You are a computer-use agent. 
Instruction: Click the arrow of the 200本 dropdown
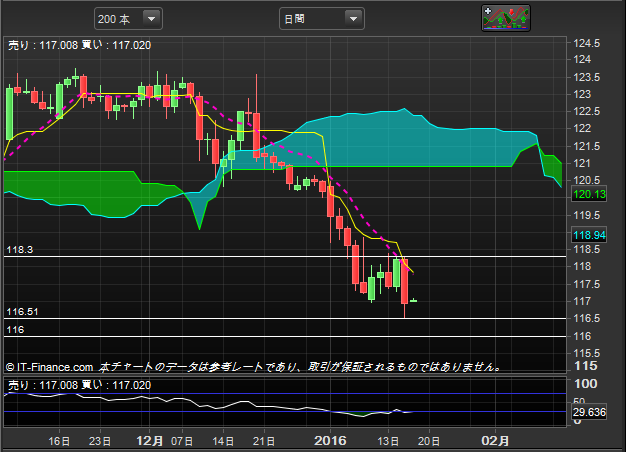pyautogui.click(x=152, y=19)
